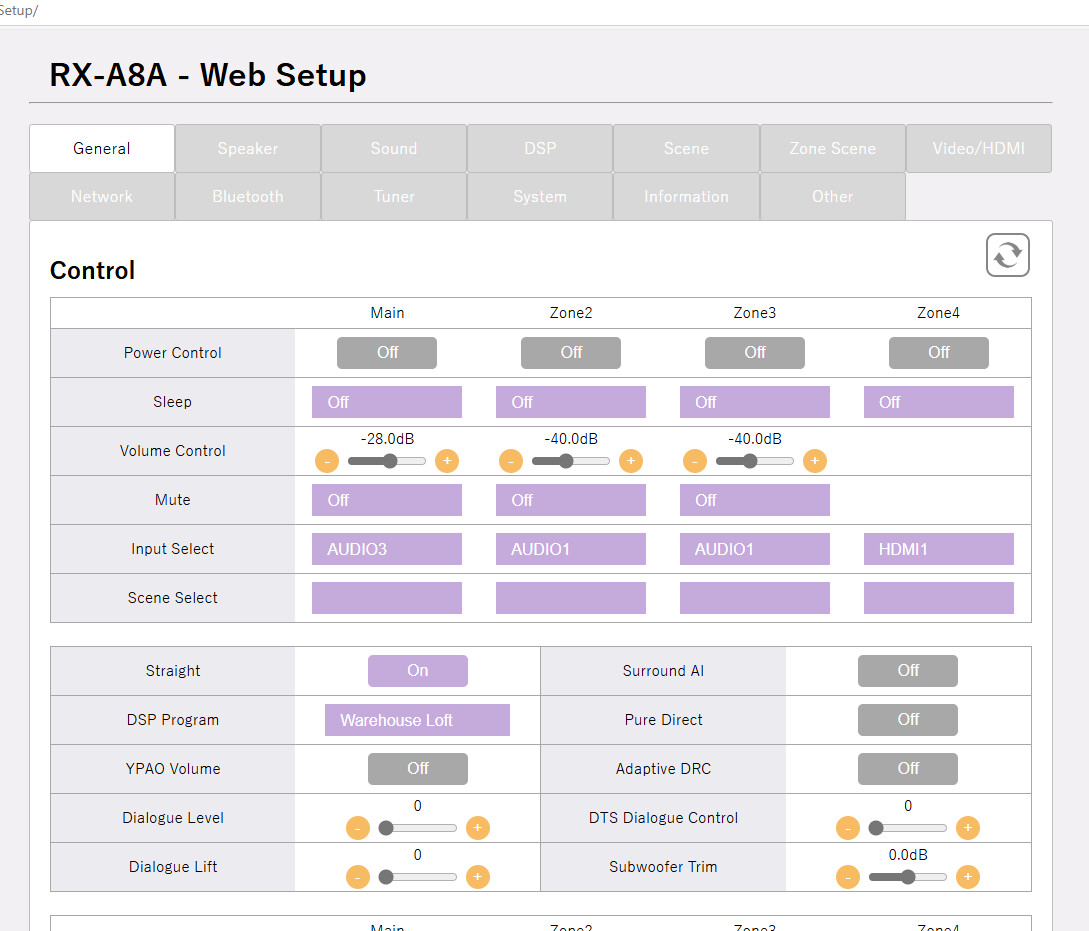
Task: Decrease Main zone volume with minus icon
Action: pos(327,461)
